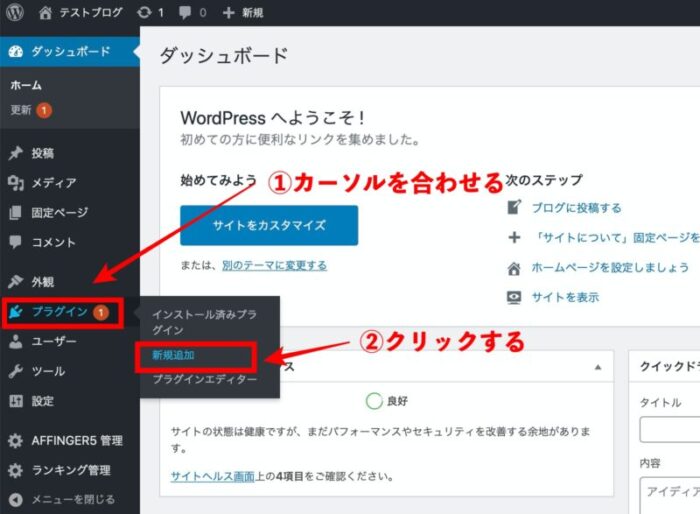This screenshot has height=514, width=700.
Task: Open the ダッシュボード menu item
Action: click(x=70, y=51)
